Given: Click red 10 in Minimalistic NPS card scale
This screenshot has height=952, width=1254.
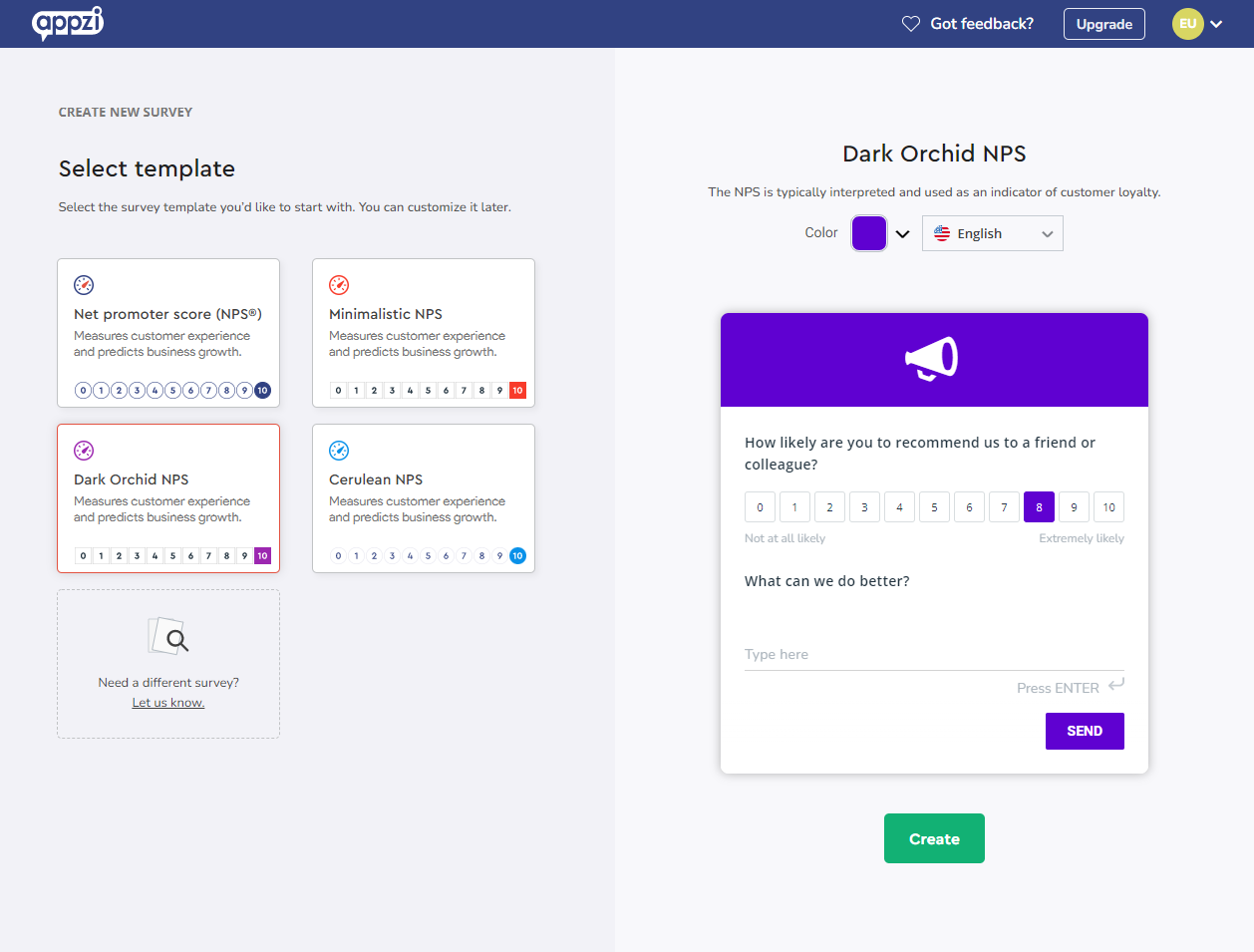Looking at the screenshot, I should point(517,391).
